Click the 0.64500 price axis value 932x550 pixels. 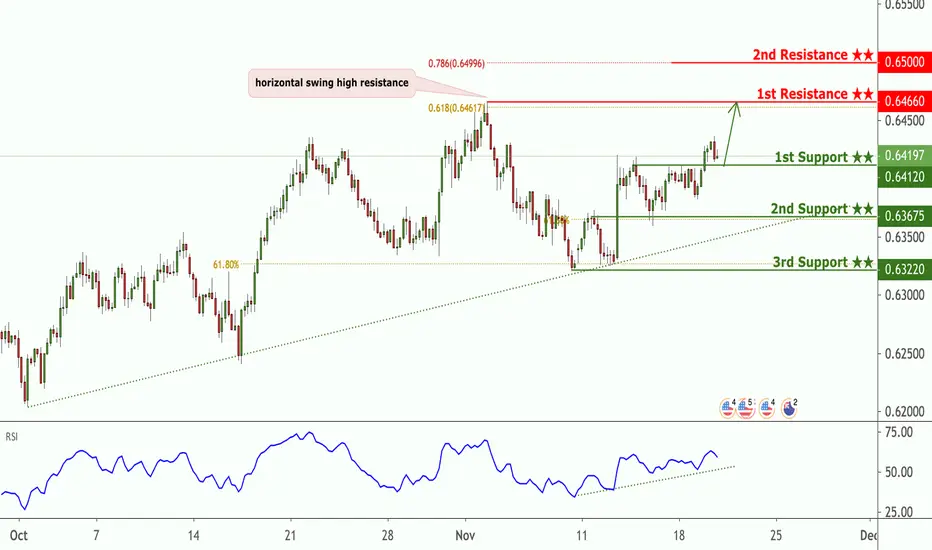coord(905,121)
